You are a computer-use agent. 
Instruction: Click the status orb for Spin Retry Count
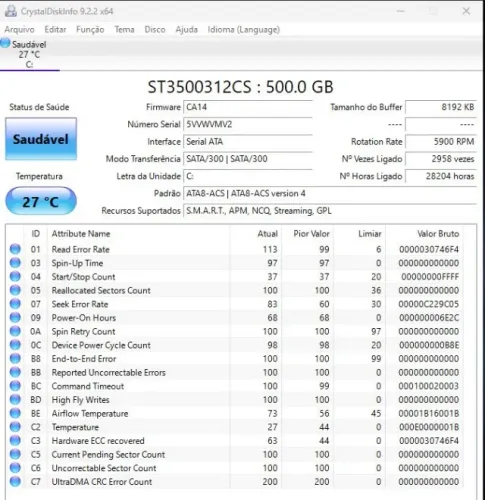[x=15, y=331]
